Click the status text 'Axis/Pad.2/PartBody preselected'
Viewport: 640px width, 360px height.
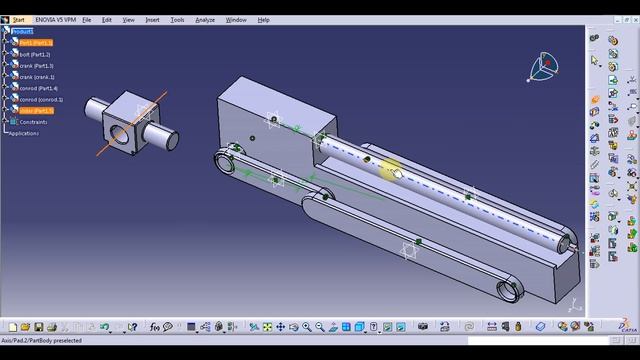41,340
